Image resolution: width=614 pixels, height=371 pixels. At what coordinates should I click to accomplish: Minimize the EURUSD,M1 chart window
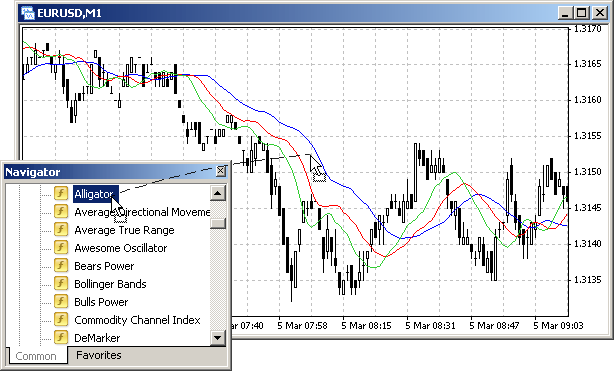tap(565, 13)
